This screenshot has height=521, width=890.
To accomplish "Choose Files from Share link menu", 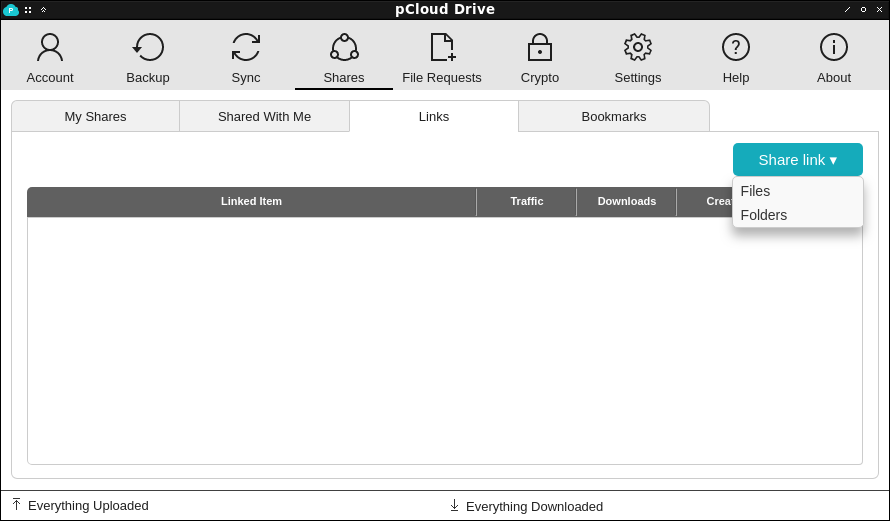I will (797, 191).
